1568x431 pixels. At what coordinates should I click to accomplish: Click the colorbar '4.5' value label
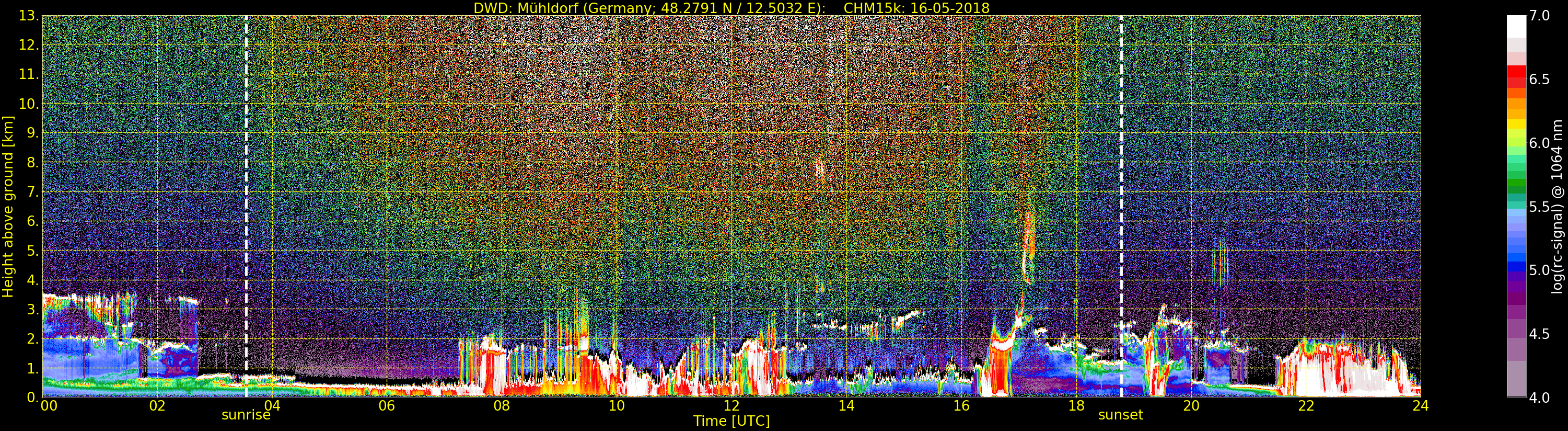[1539, 334]
